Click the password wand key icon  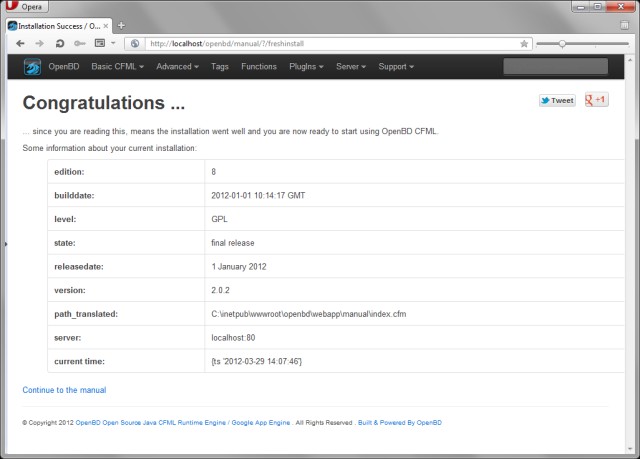click(x=80, y=43)
